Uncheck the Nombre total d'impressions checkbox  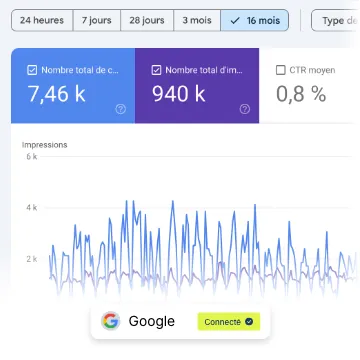pyautogui.click(x=156, y=70)
